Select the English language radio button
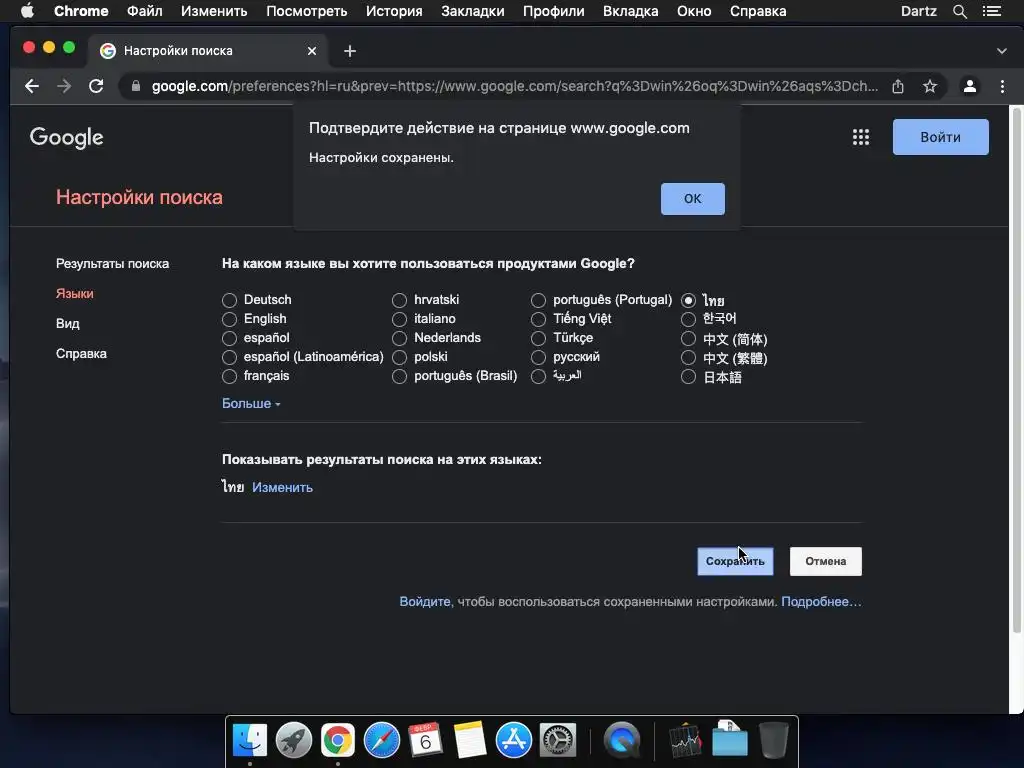Viewport: 1024px width, 768px height. (x=229, y=319)
